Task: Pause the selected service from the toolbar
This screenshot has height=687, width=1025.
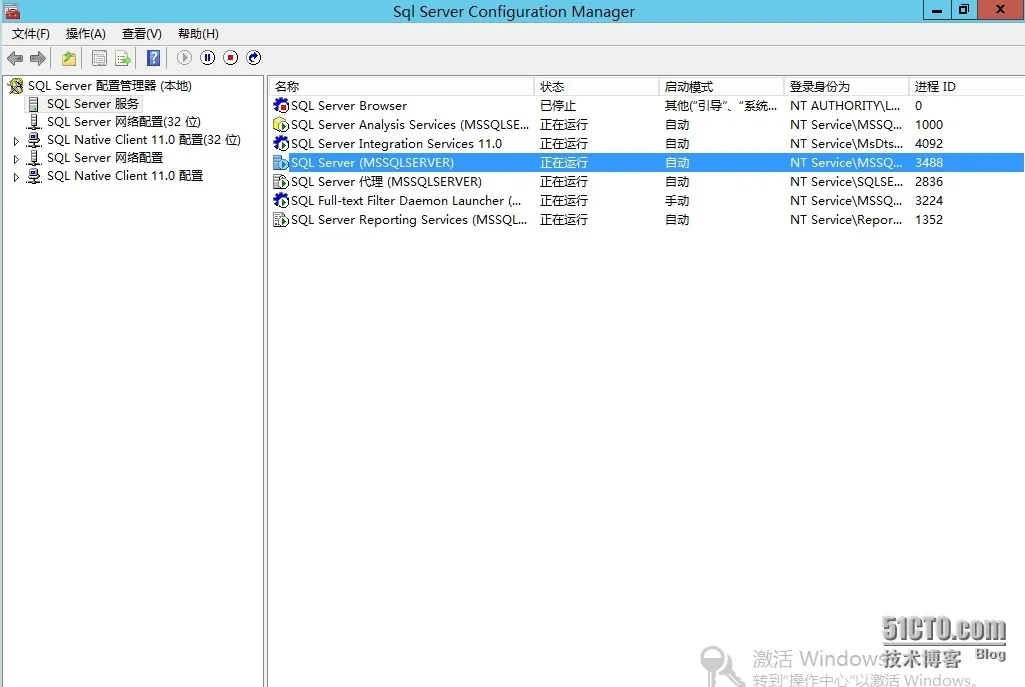Action: pos(208,58)
